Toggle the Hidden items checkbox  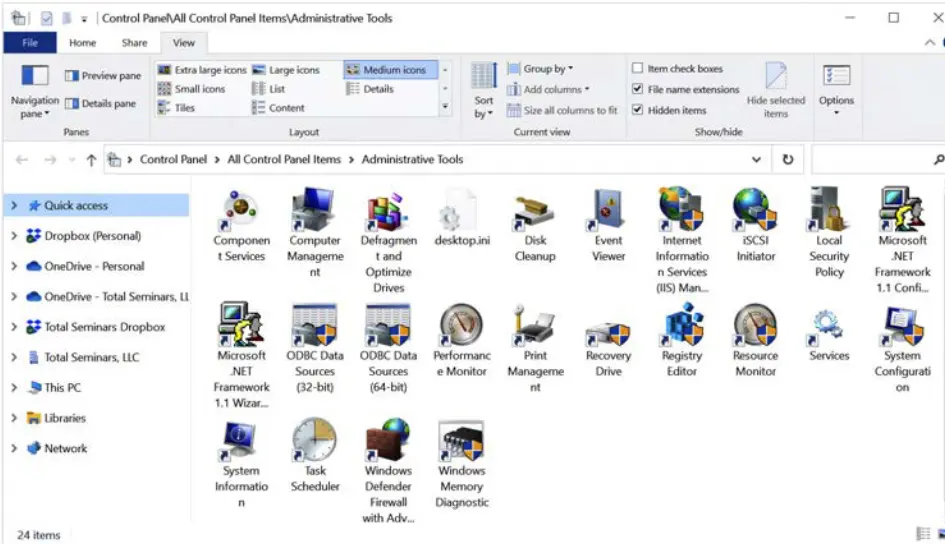638,111
